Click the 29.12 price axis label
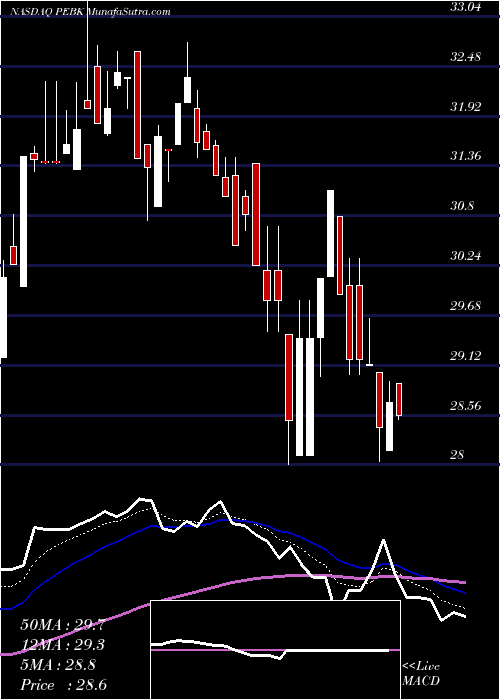This screenshot has height=700, width=500. [467, 356]
